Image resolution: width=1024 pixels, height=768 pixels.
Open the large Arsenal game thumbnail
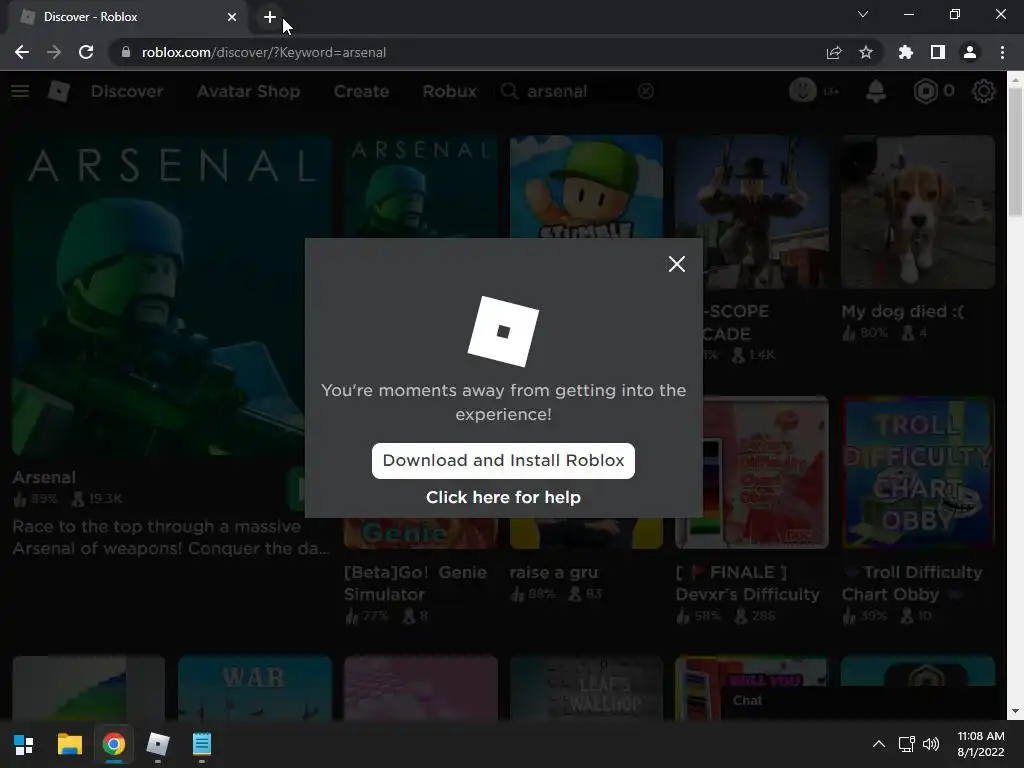tap(171, 295)
